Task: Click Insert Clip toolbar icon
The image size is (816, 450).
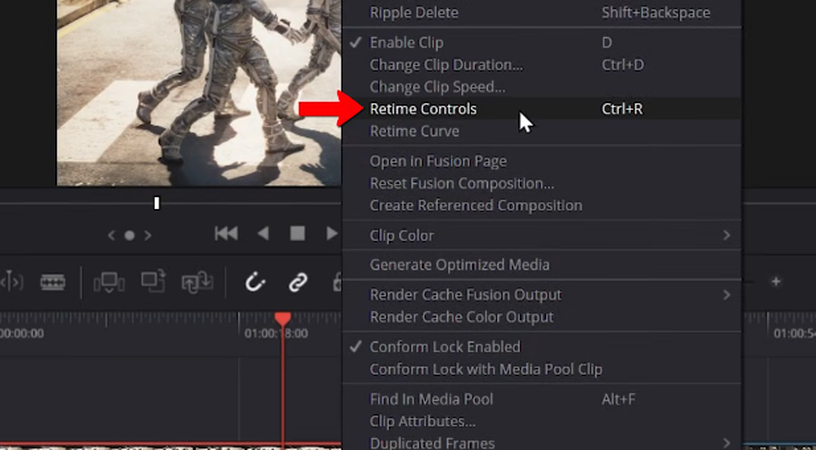Action: (x=109, y=282)
